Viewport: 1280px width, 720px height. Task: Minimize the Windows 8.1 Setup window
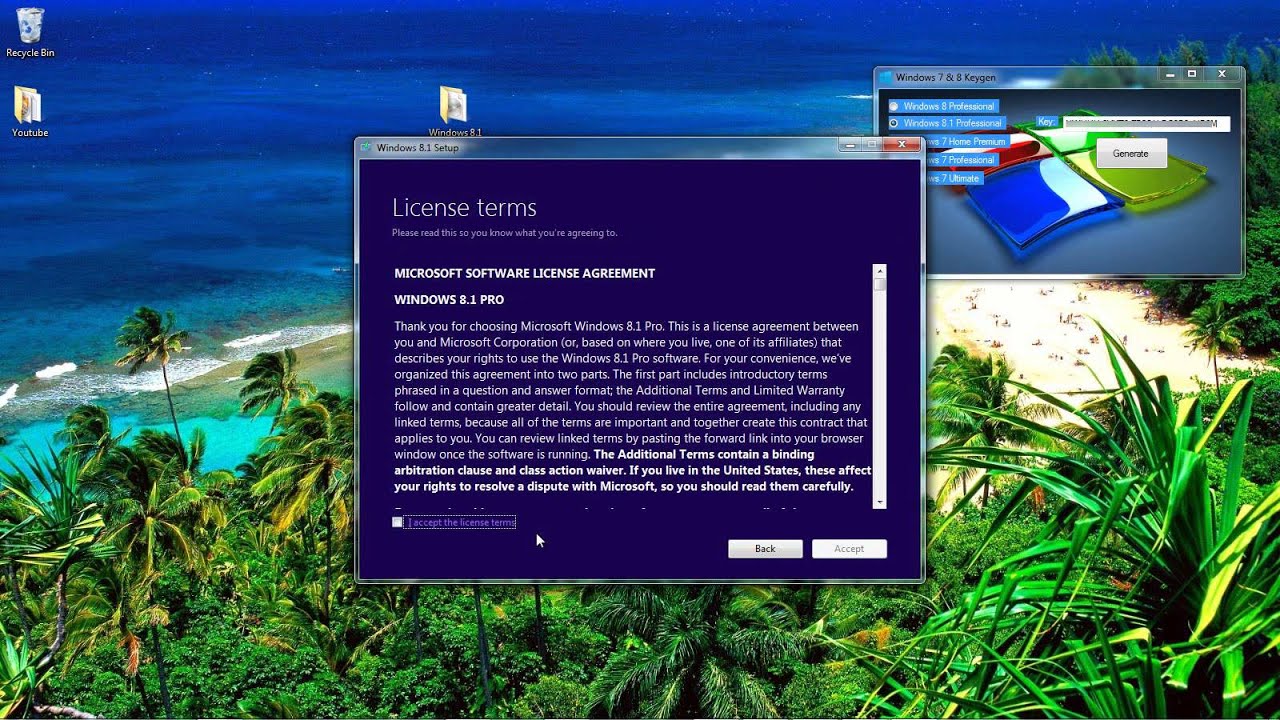point(850,145)
